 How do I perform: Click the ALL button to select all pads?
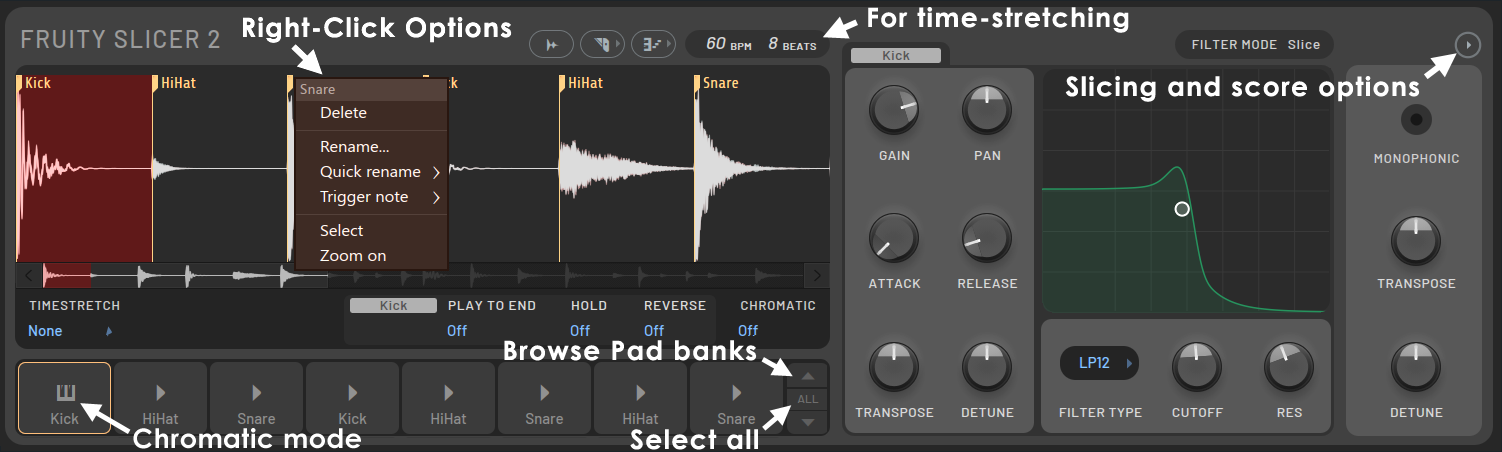coord(808,400)
